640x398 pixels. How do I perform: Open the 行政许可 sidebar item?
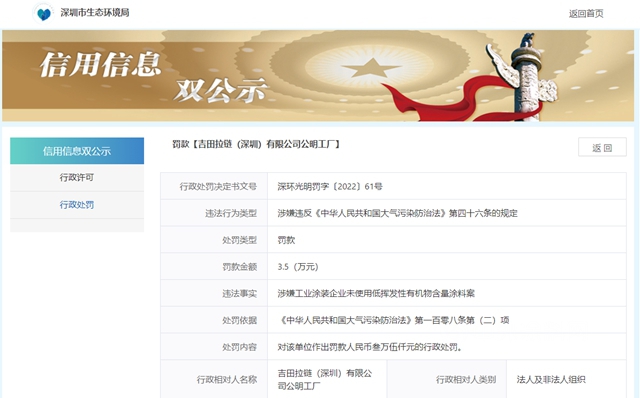pos(77,178)
